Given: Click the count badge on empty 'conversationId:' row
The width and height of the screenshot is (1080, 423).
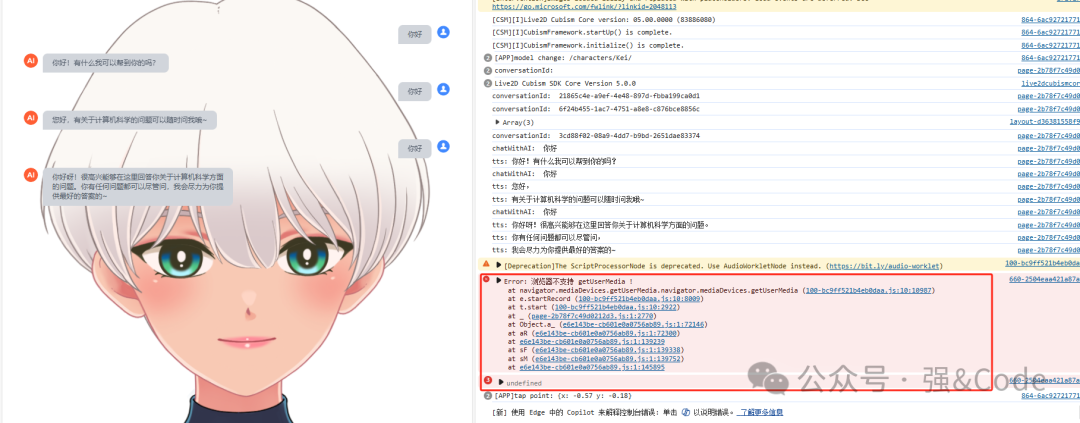Looking at the screenshot, I should [488, 71].
